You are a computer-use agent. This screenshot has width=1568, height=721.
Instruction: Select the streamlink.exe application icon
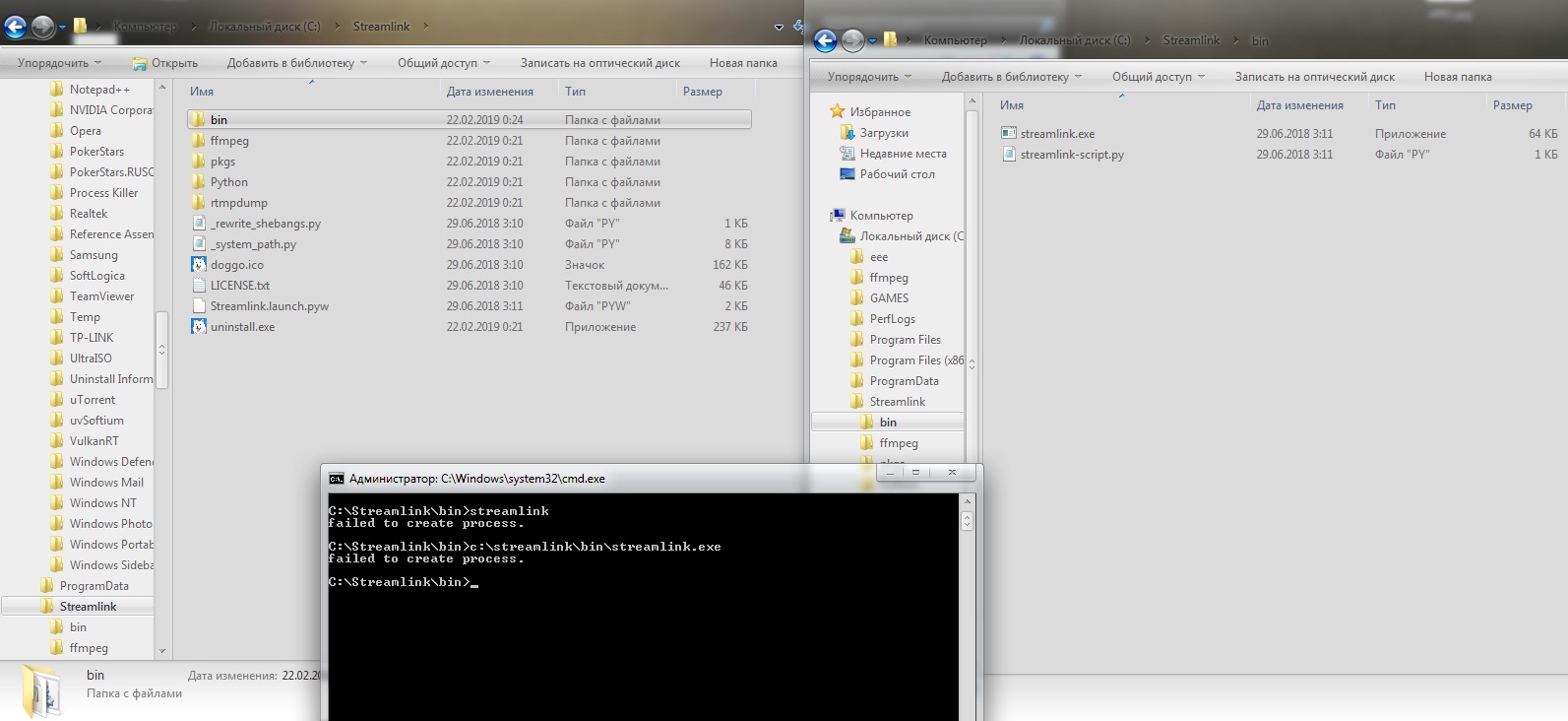(x=1009, y=134)
